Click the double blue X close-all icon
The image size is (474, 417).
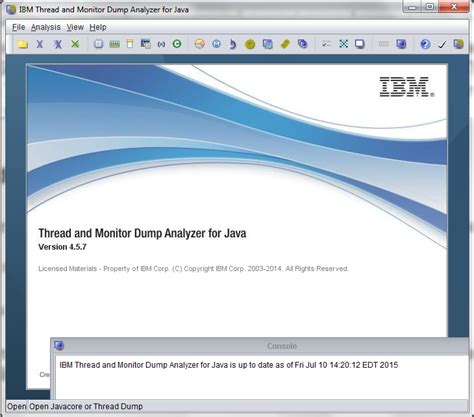58,44
